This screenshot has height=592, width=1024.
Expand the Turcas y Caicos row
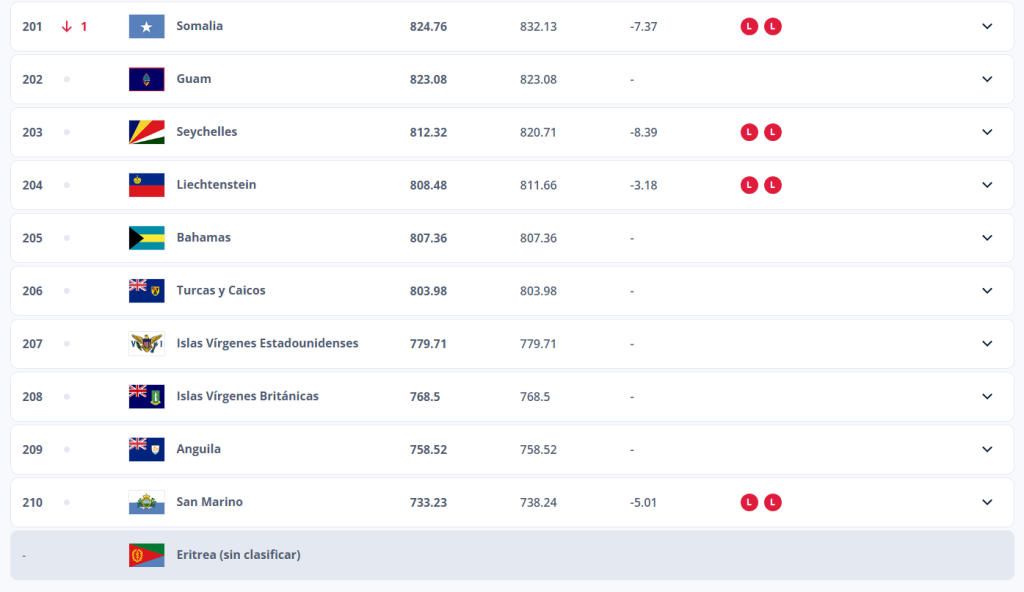[987, 291]
